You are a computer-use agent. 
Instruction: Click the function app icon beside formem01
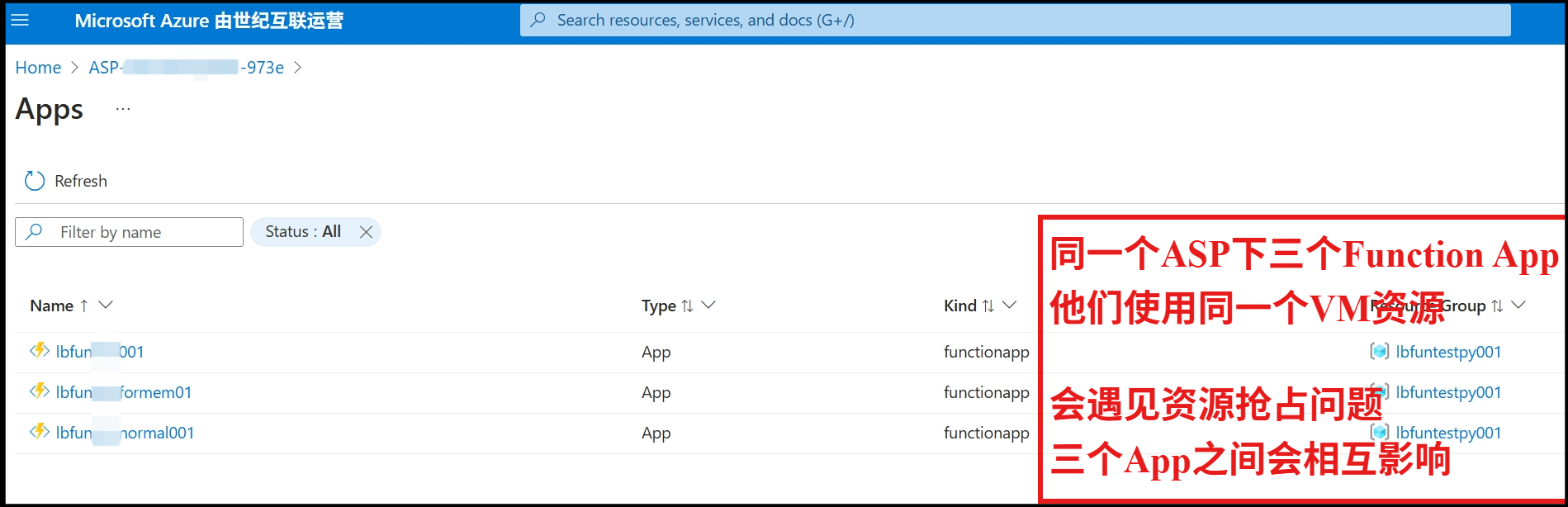click(39, 391)
